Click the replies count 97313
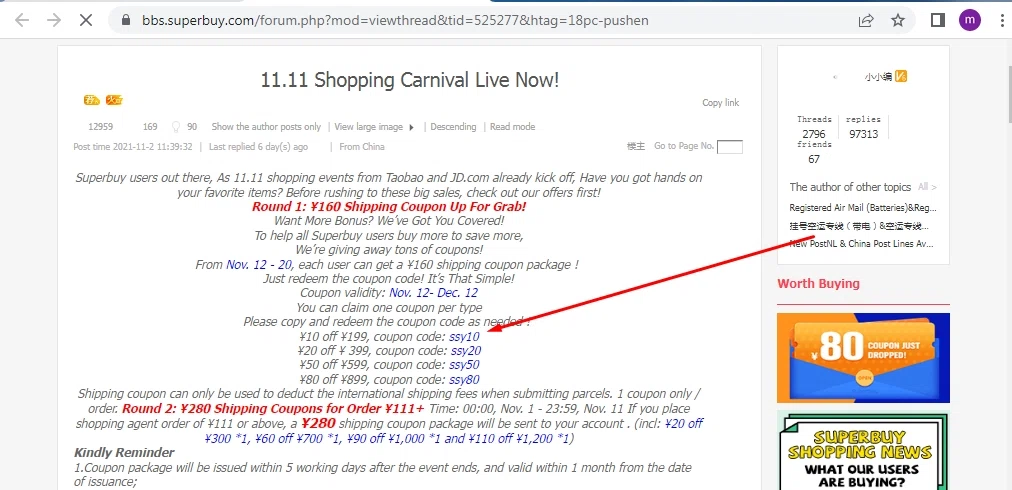This screenshot has height=490, width=1012. (864, 134)
